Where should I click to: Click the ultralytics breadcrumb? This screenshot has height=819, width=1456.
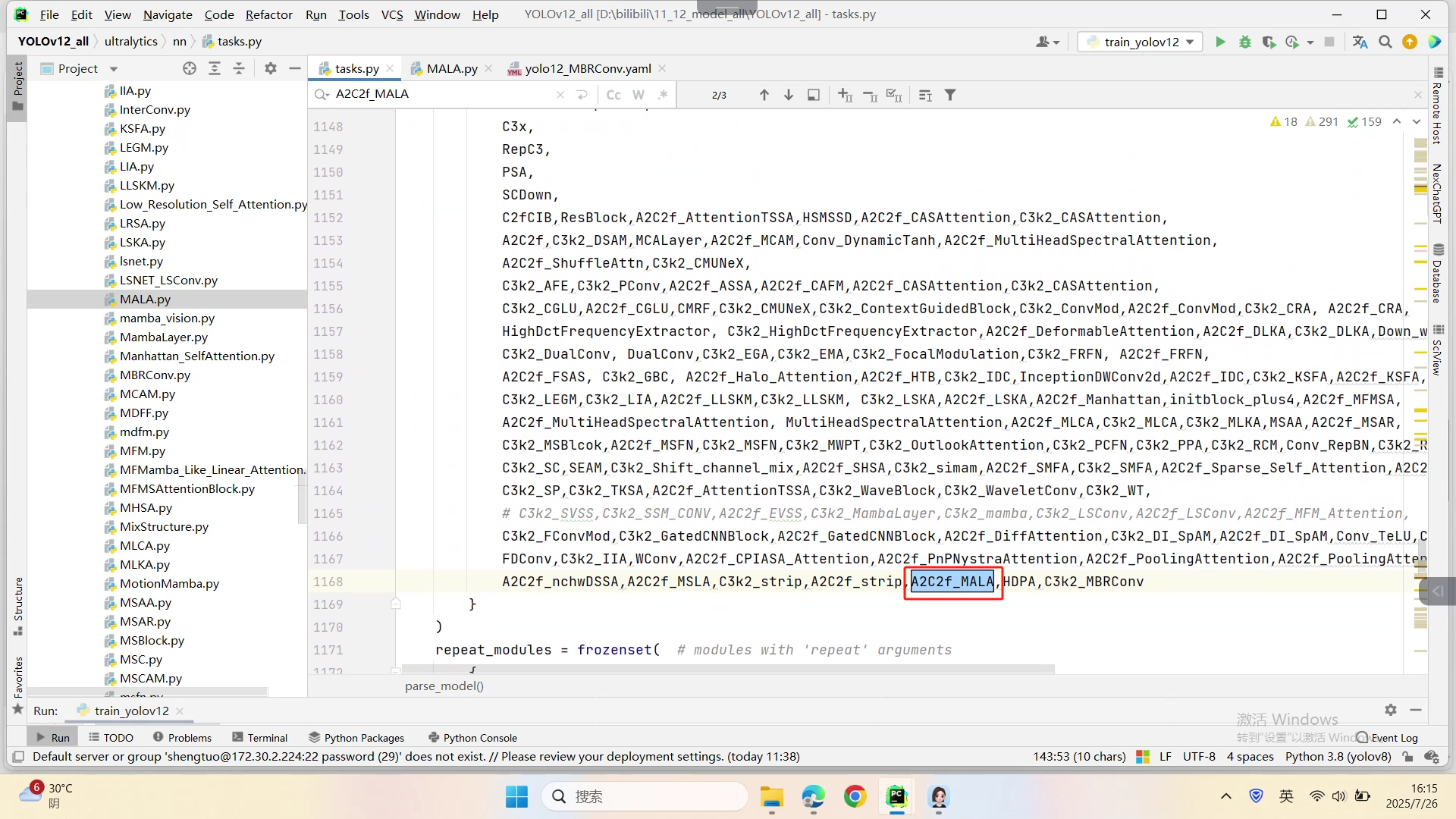point(131,42)
